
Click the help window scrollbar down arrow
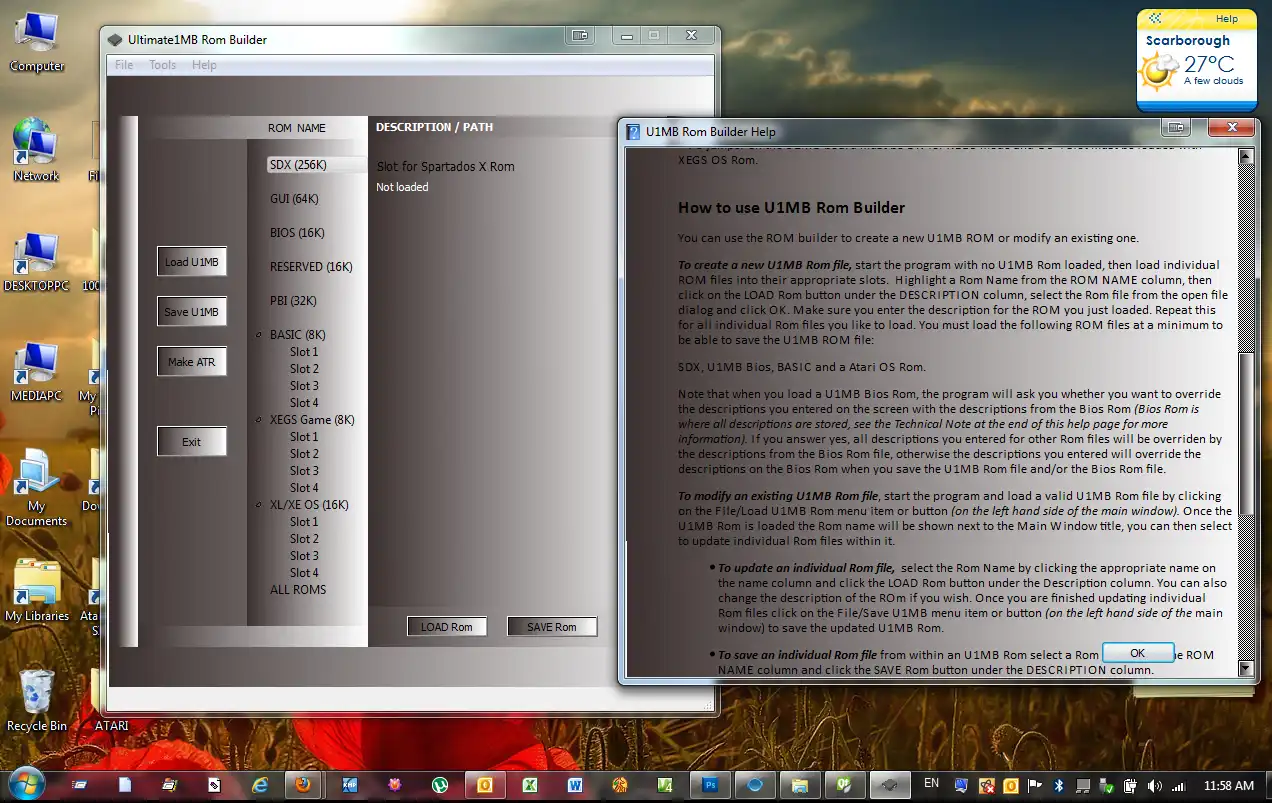coord(1245,668)
